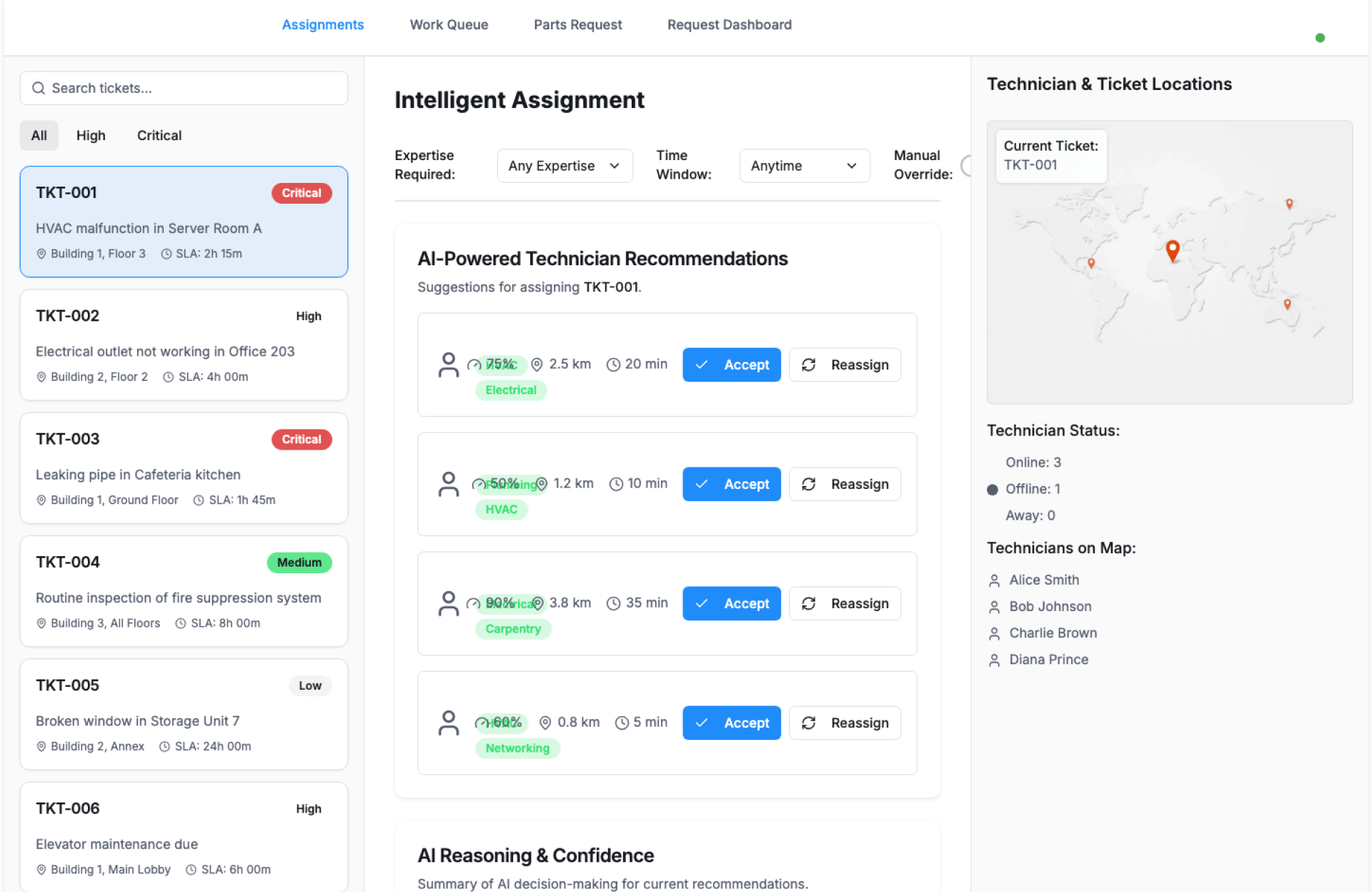Go to the Request Dashboard tab
The width and height of the screenshot is (1372, 892).
pos(729,25)
